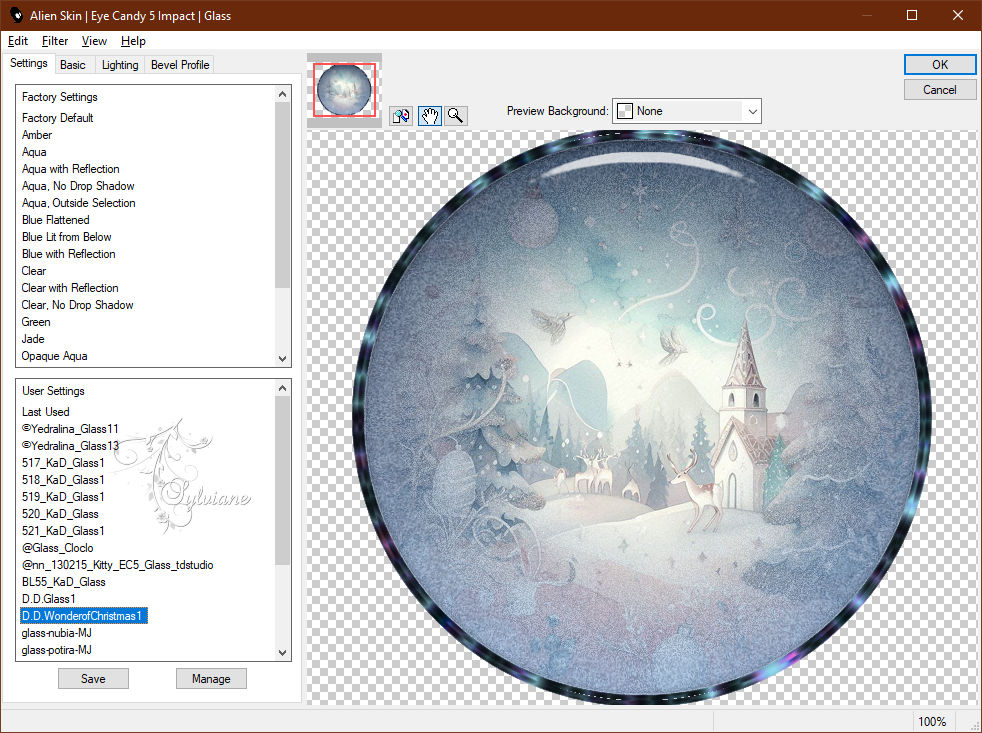
Task: Select 521_KaD_Glass1 user setting
Action: [x=63, y=531]
